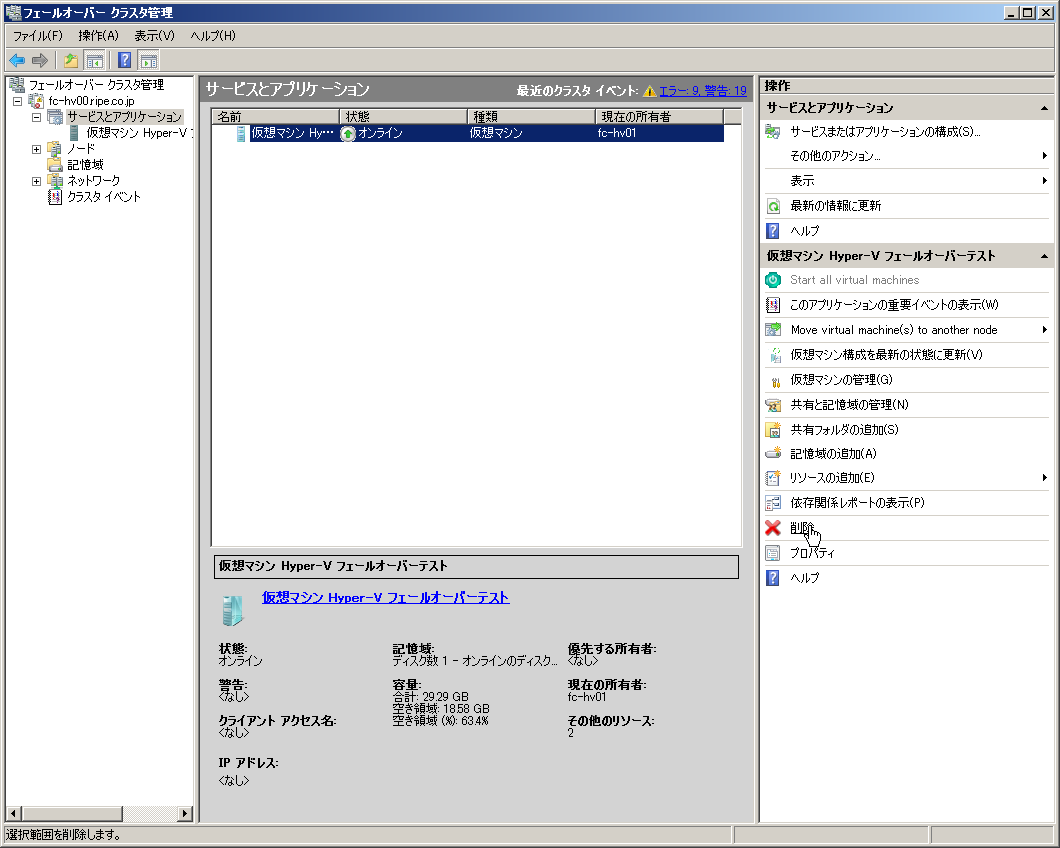This screenshot has height=848, width=1060.
Task: Select 仮想マシン Hyper-V child tree item
Action: click(x=139, y=133)
